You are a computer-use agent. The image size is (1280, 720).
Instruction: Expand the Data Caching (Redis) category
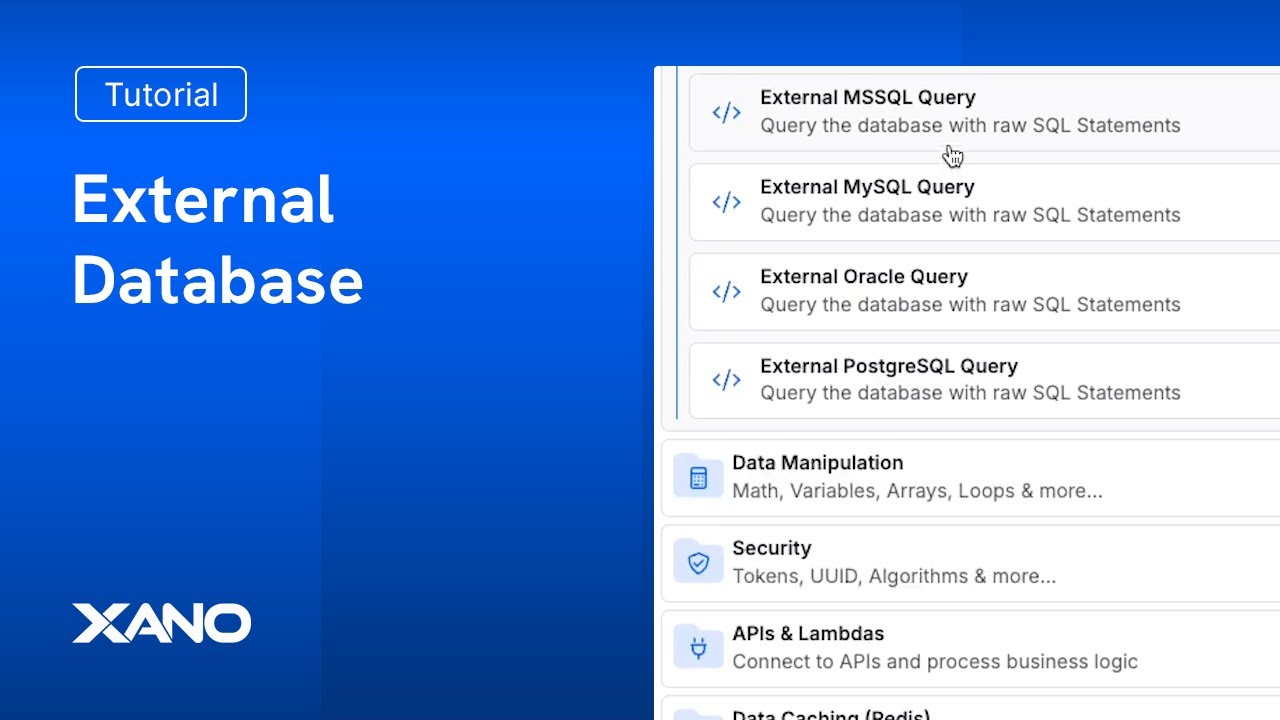pos(830,714)
